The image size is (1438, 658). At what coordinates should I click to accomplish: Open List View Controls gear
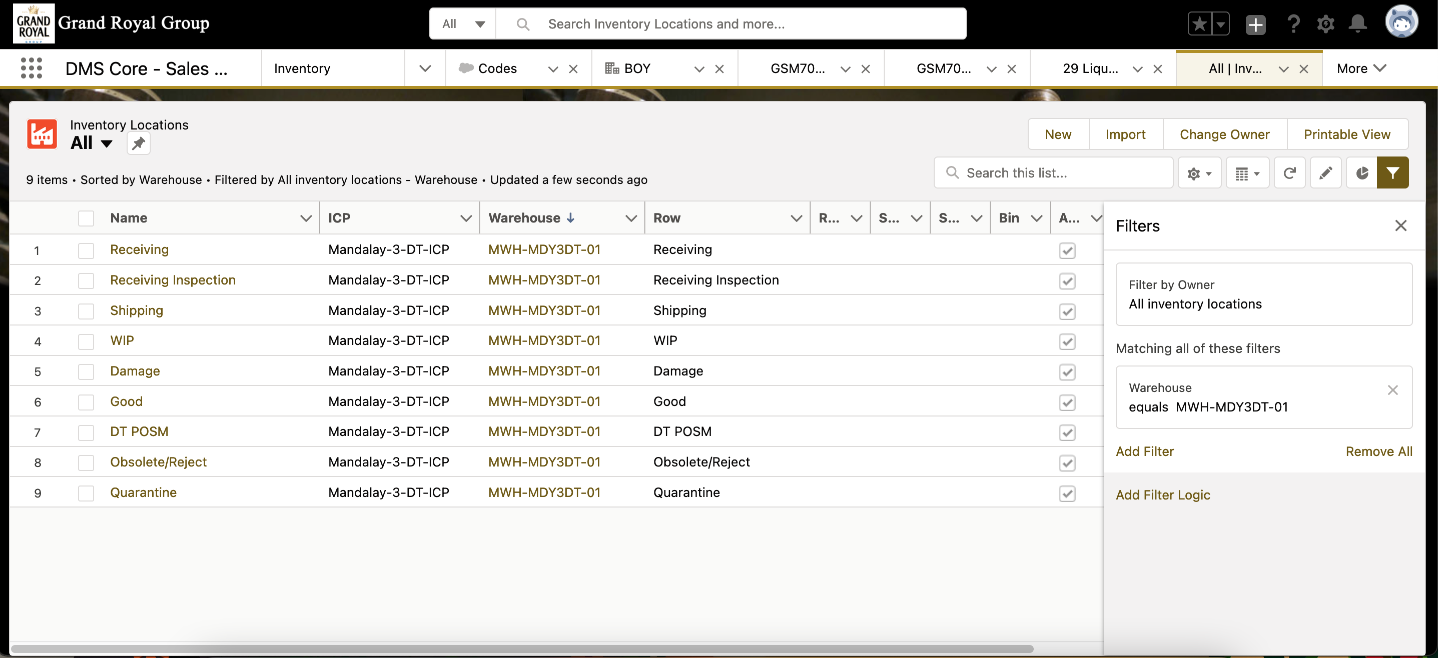1199,173
